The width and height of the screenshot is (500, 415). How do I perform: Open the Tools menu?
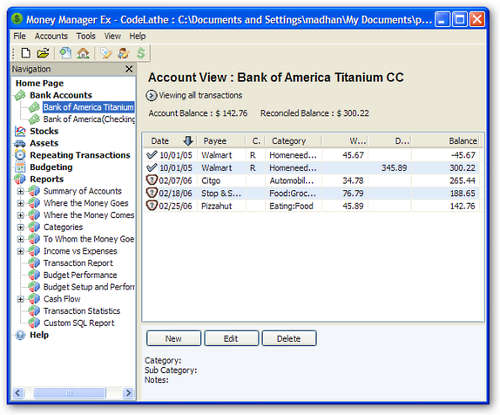click(86, 36)
